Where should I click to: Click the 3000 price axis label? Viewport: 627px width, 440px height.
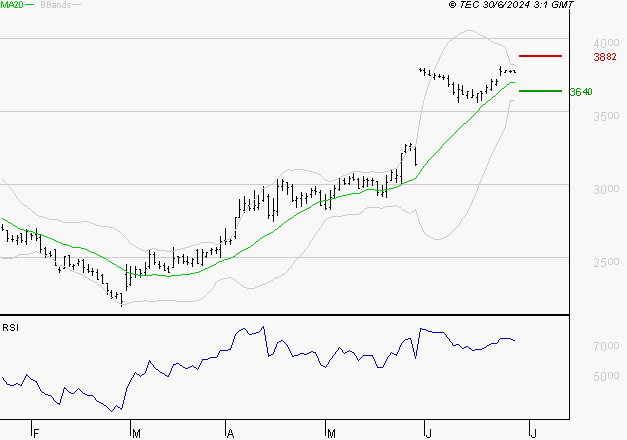click(606, 189)
